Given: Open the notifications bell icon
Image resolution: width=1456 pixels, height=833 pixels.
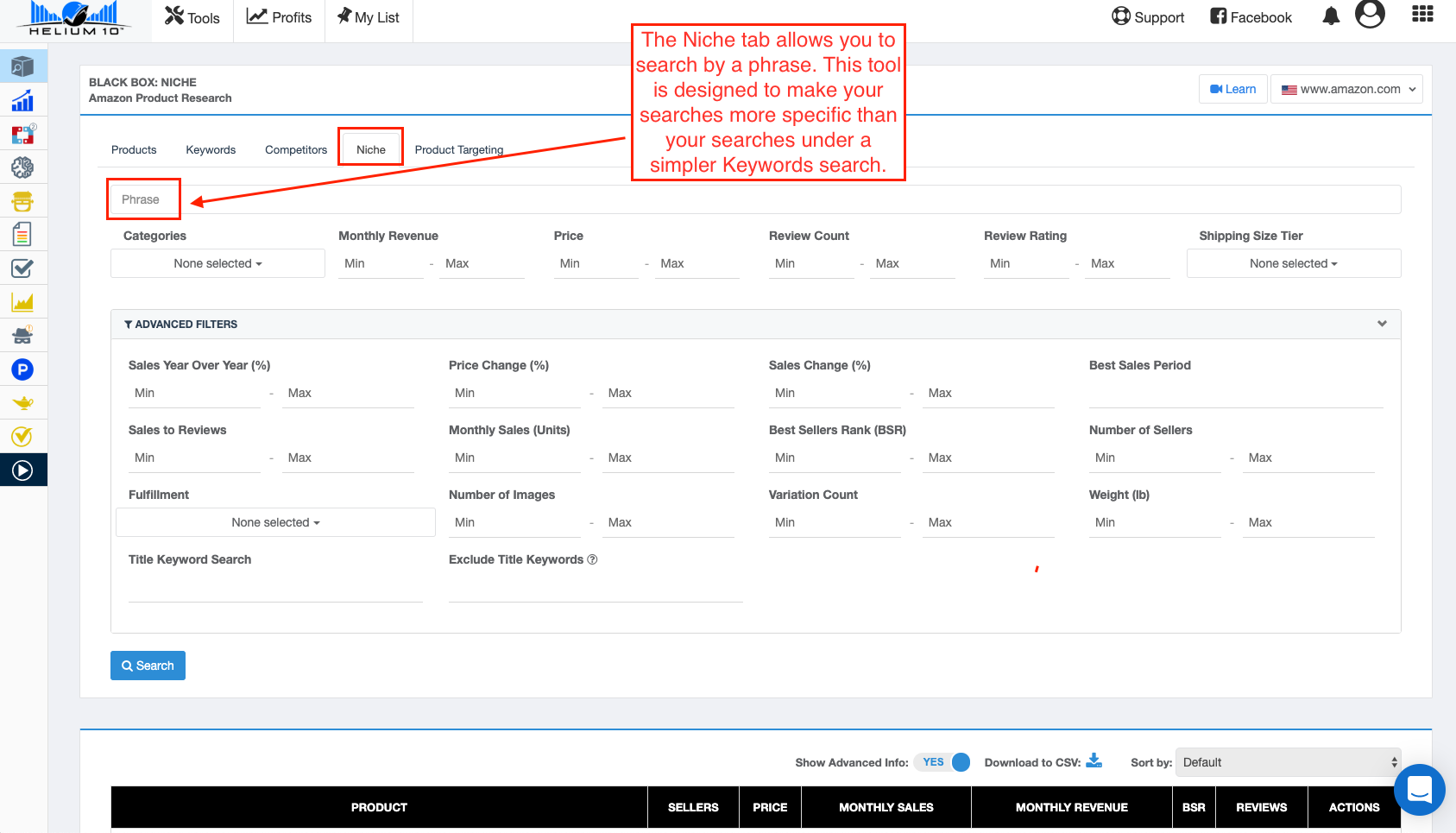Looking at the screenshot, I should click(x=1331, y=16).
